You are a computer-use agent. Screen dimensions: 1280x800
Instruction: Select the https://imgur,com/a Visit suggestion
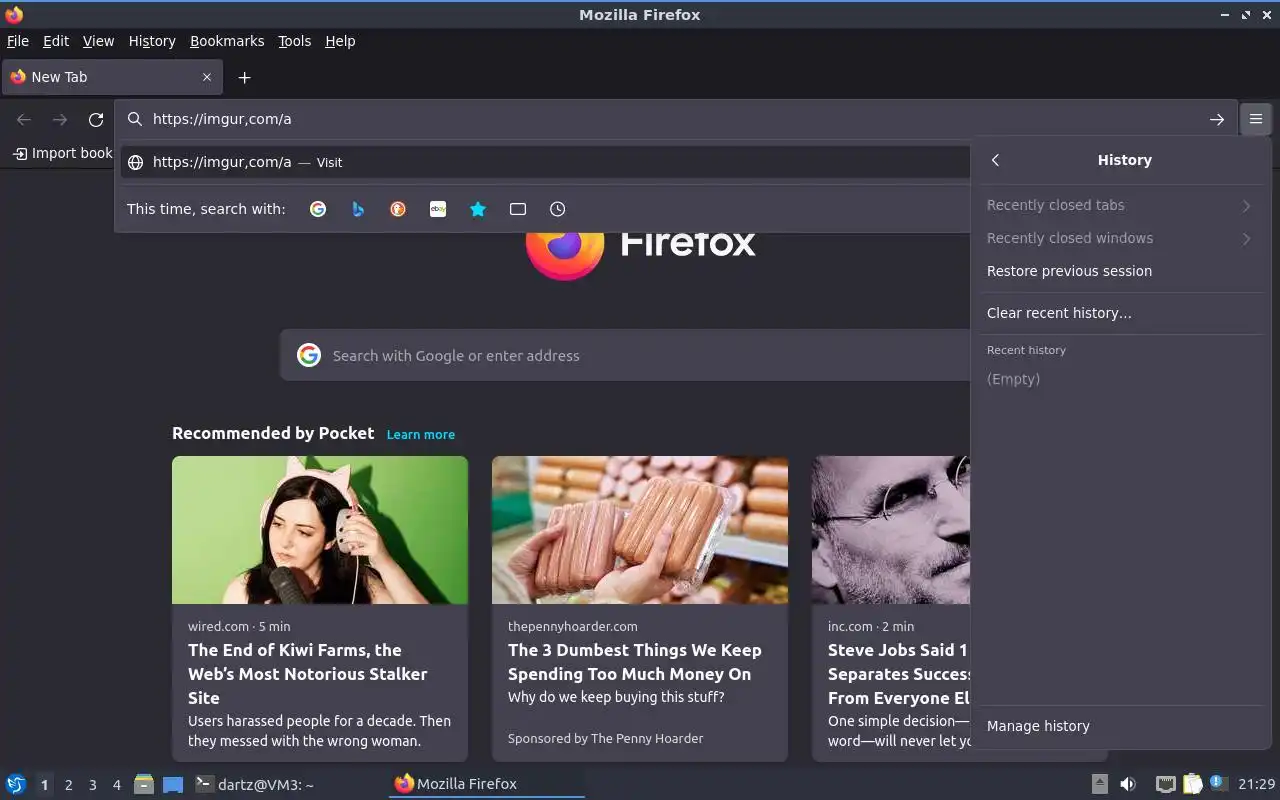click(545, 162)
